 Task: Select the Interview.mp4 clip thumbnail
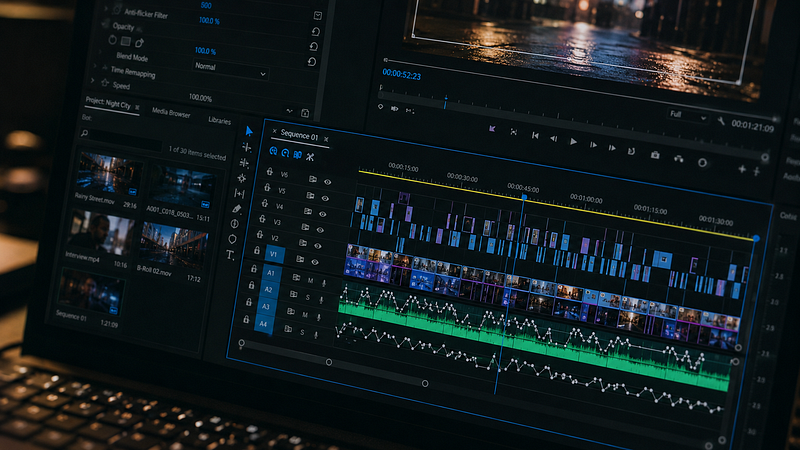point(101,231)
